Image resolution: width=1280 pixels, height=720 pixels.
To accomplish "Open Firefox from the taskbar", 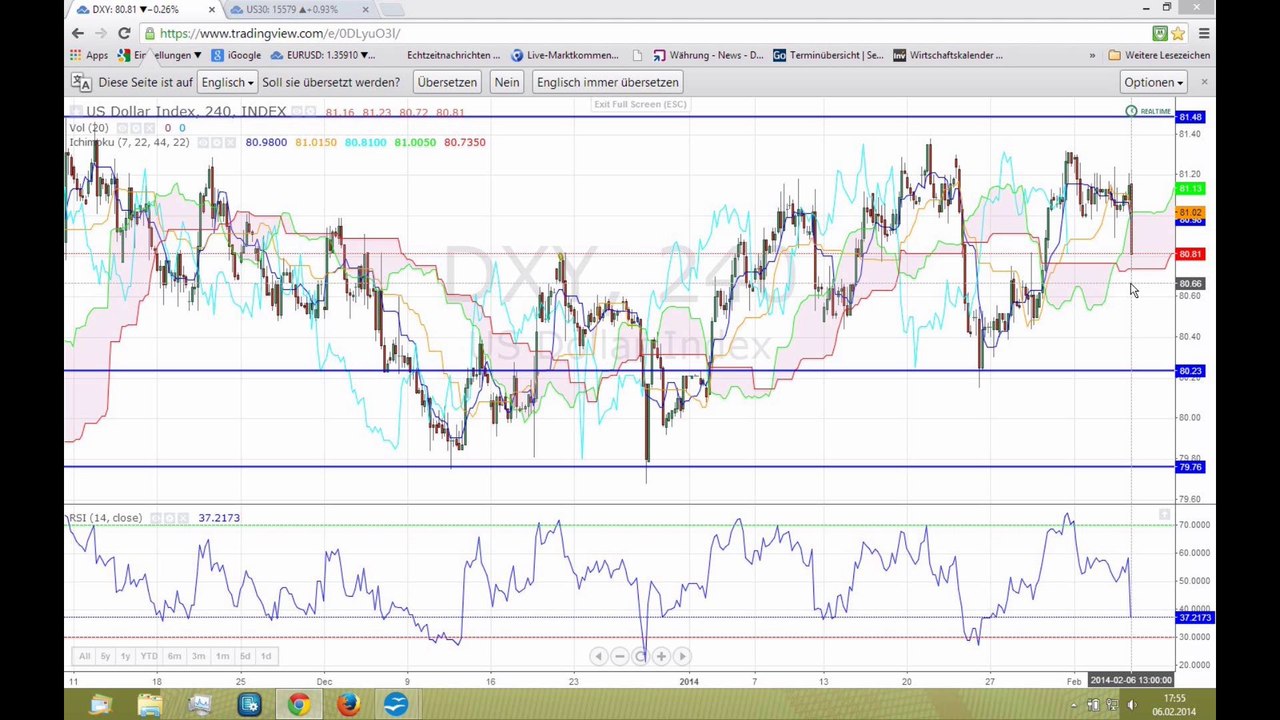I will (347, 705).
